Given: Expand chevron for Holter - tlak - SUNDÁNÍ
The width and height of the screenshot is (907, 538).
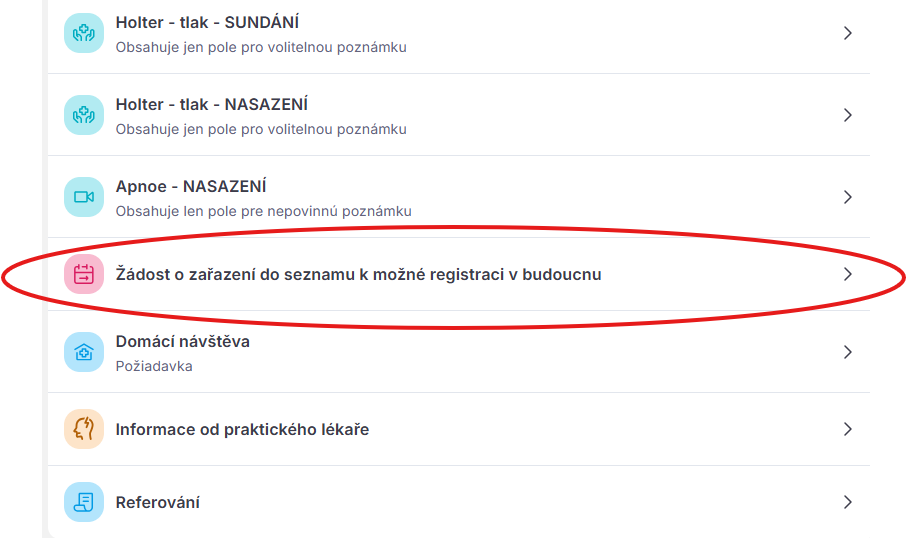Looking at the screenshot, I should [848, 33].
